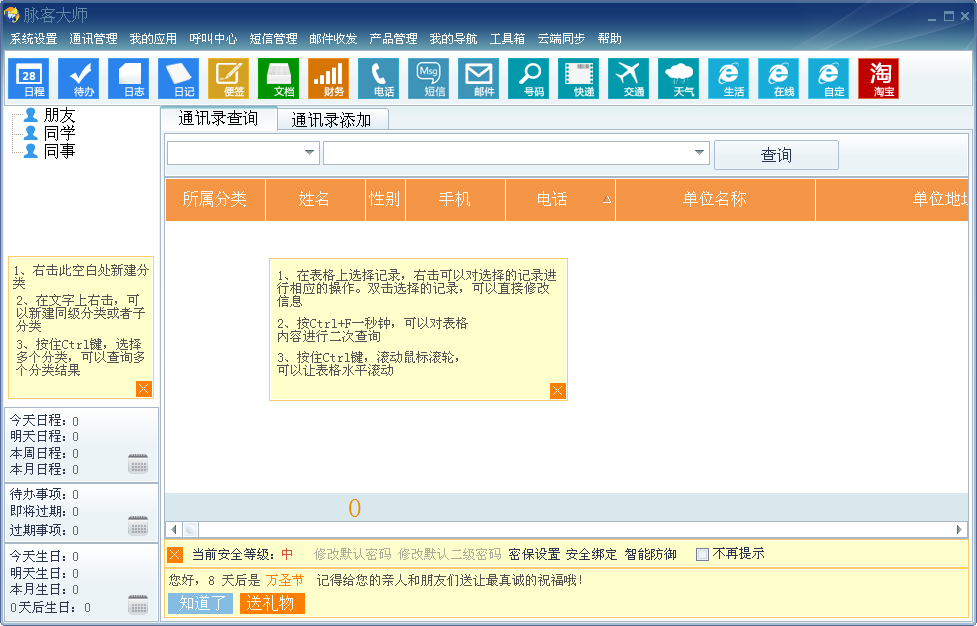
Task: Tick the 不再提示 checkbox
Action: tap(702, 554)
